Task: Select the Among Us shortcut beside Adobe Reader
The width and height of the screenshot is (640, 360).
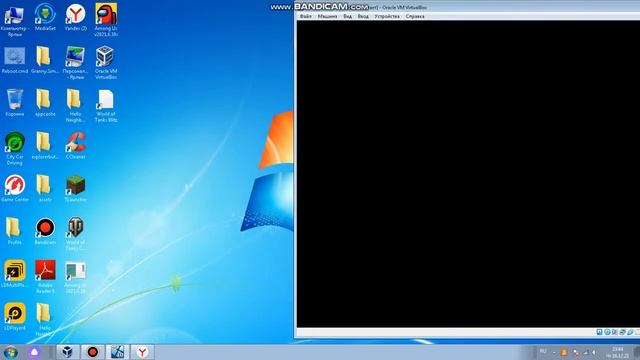Action: (x=76, y=277)
